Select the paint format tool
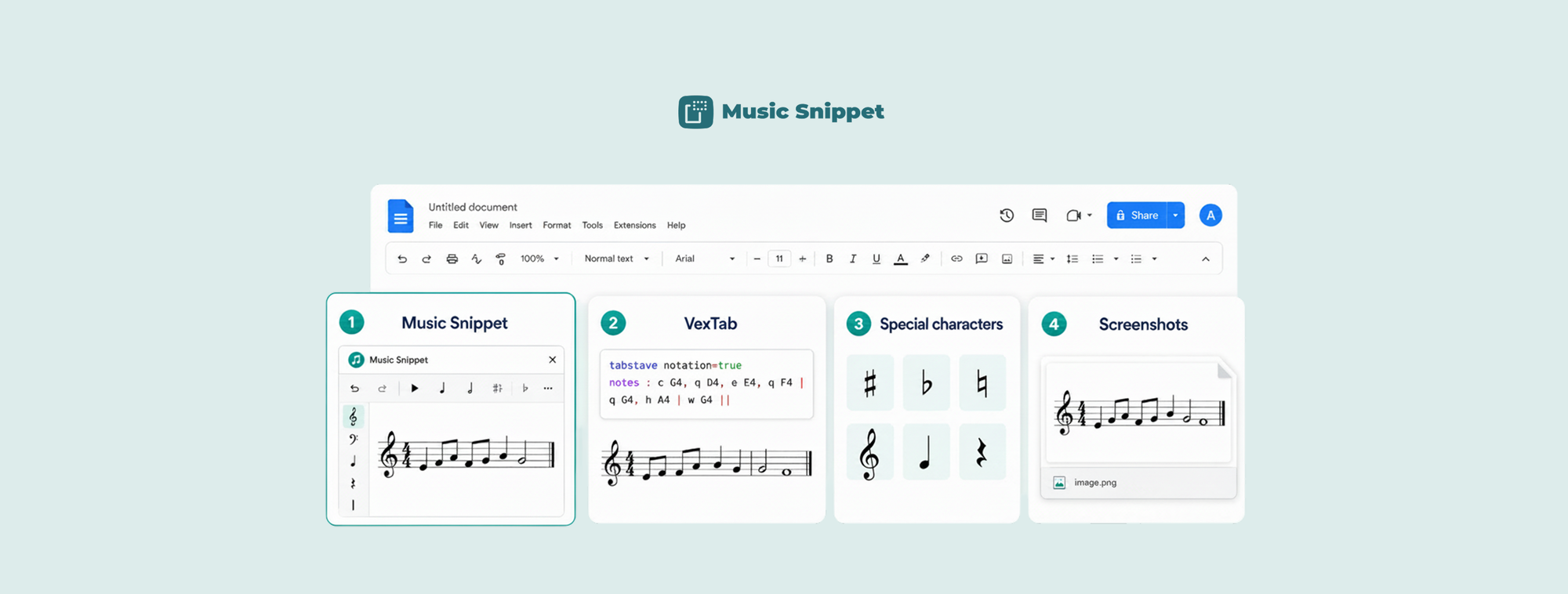Viewport: 1568px width, 594px height. (501, 259)
